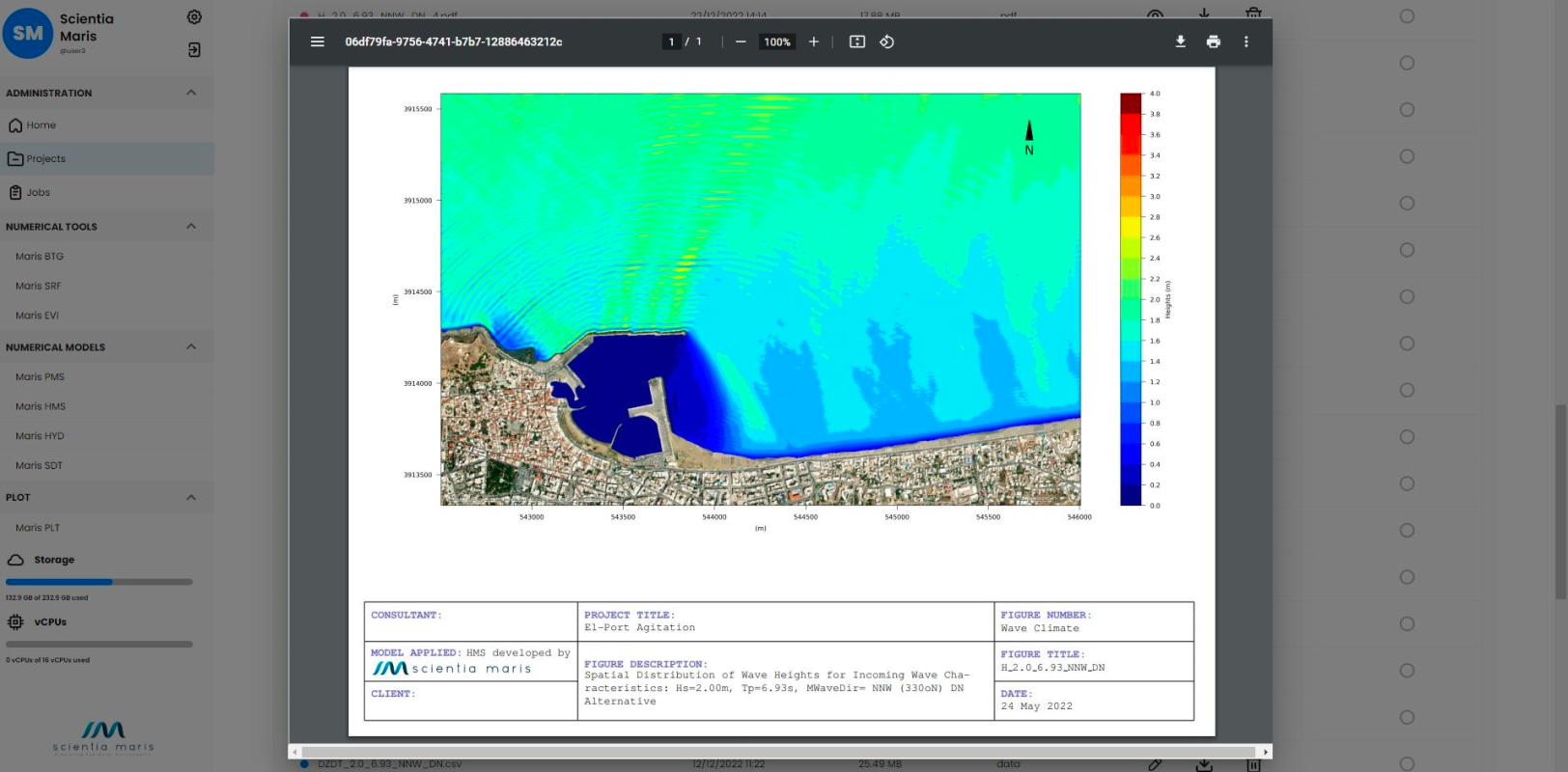Rotate the PDF counterclockwise

pos(886,41)
